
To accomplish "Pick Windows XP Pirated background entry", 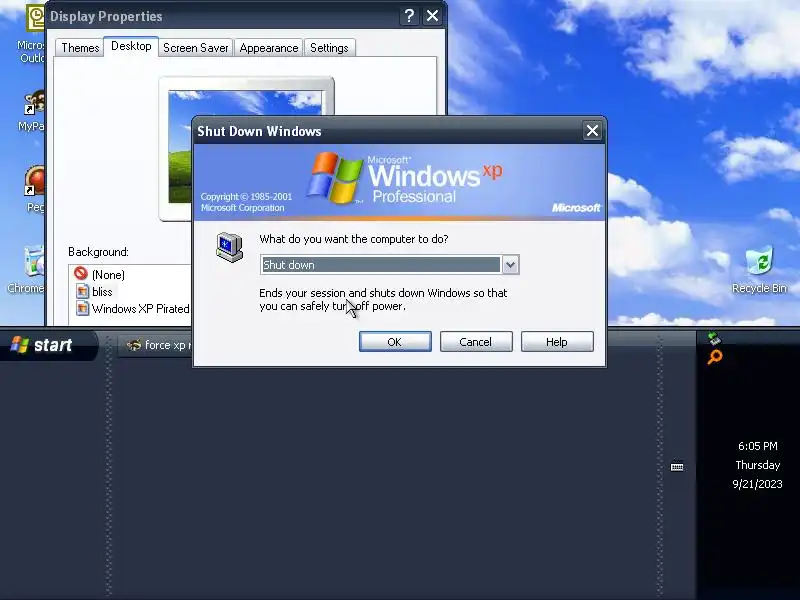I will click(140, 309).
